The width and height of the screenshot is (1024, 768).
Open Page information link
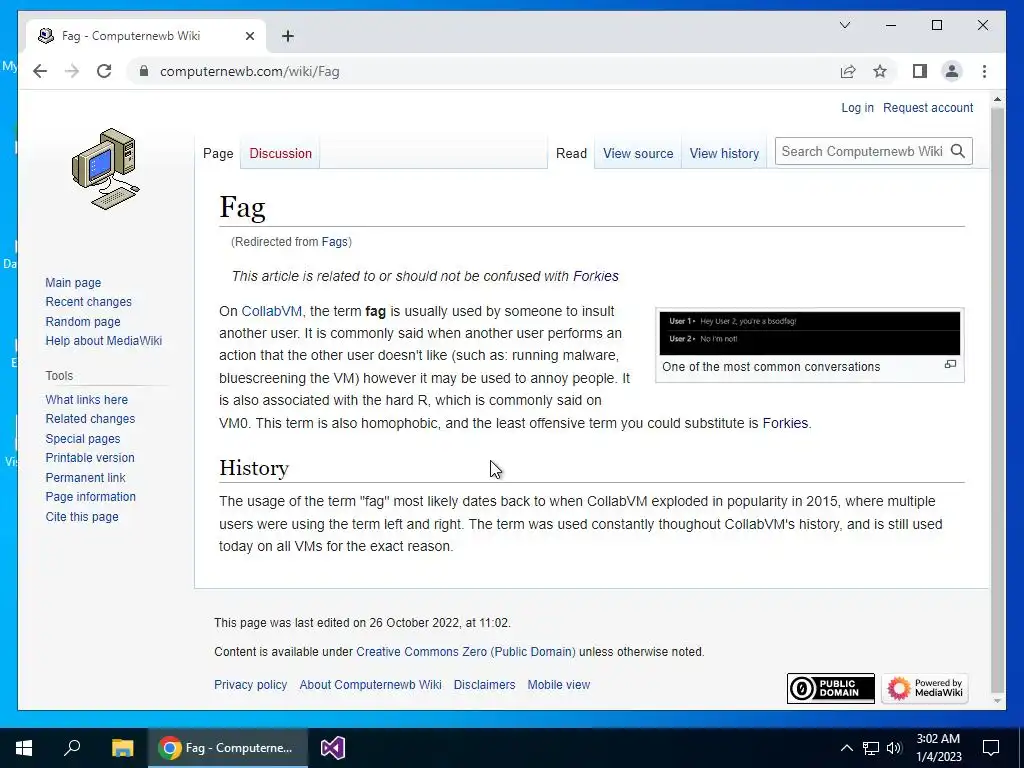coord(90,497)
